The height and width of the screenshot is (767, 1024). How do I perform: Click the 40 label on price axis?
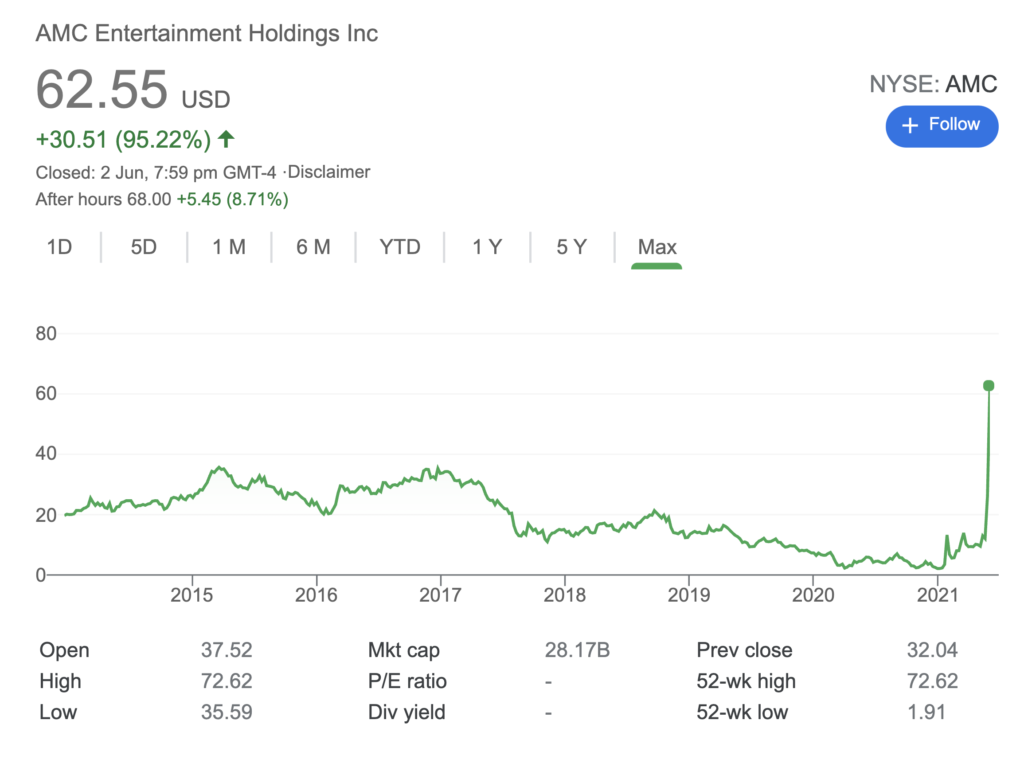(46, 453)
